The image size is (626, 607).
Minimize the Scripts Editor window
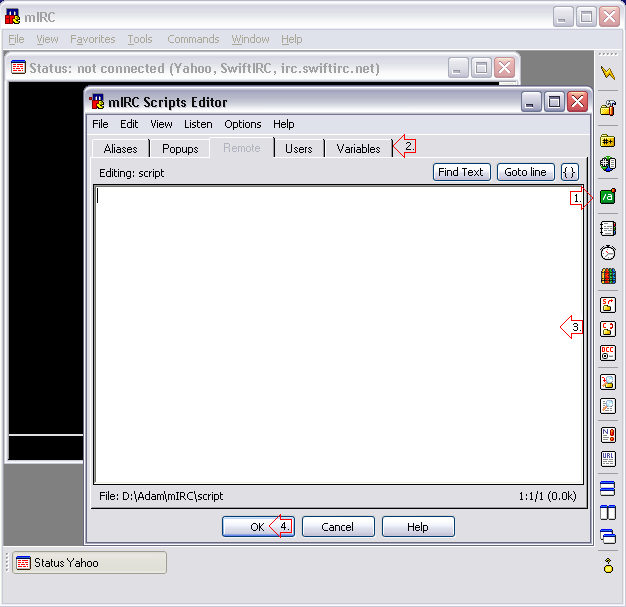click(x=531, y=102)
